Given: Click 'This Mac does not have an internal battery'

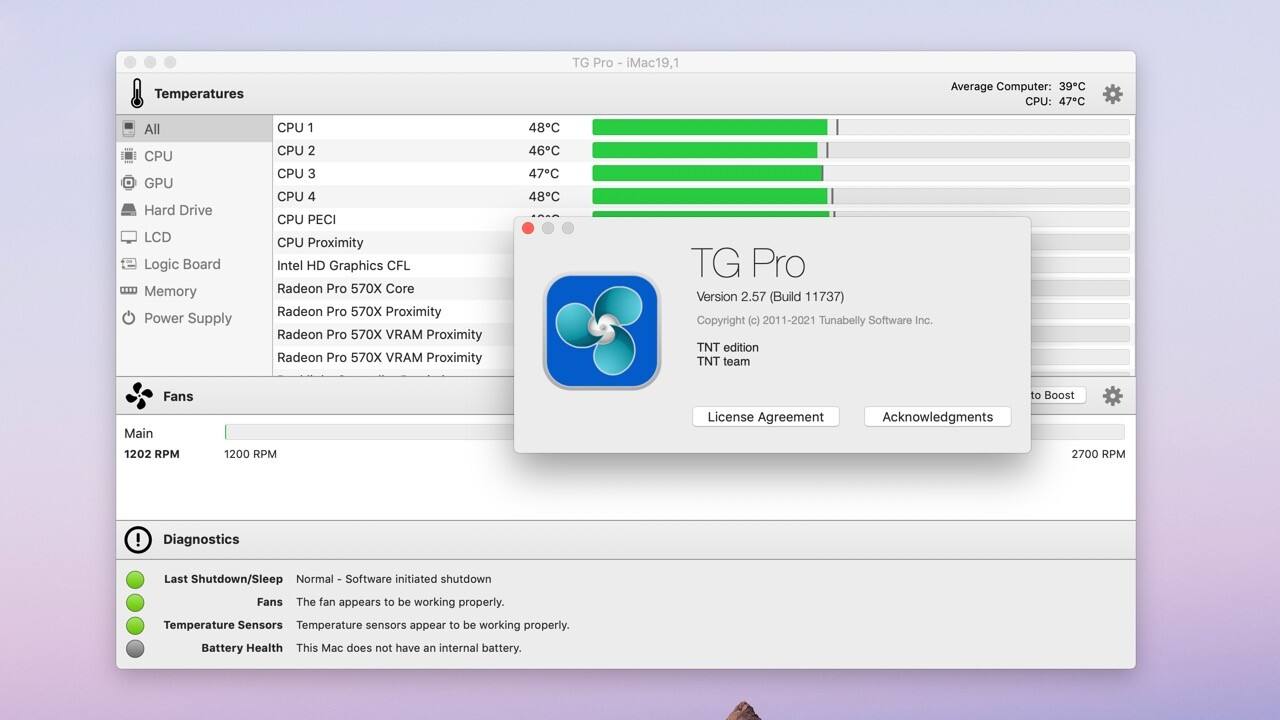Looking at the screenshot, I should (x=409, y=648).
